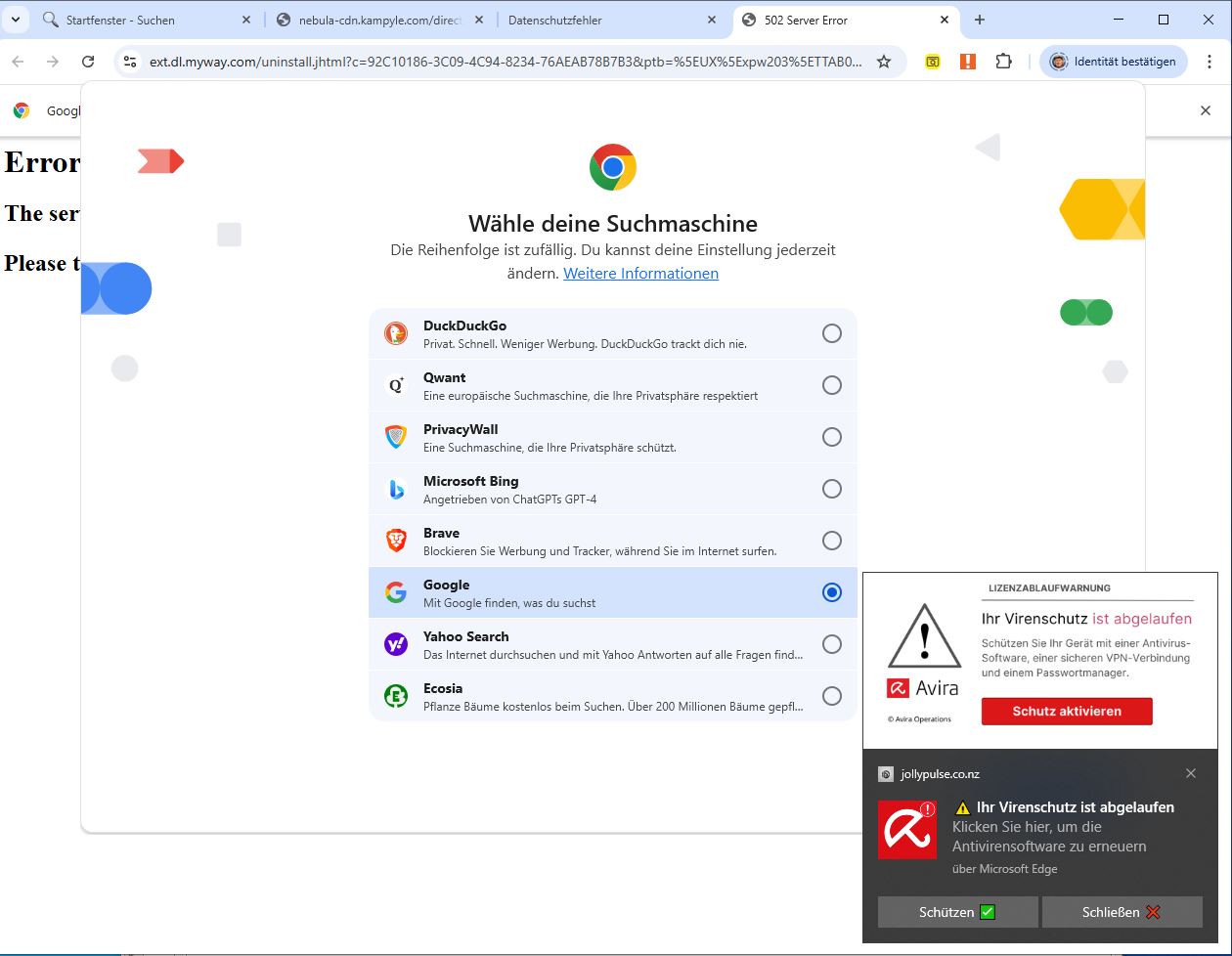
Task: Click the Schließen notification button
Action: pos(1122,912)
